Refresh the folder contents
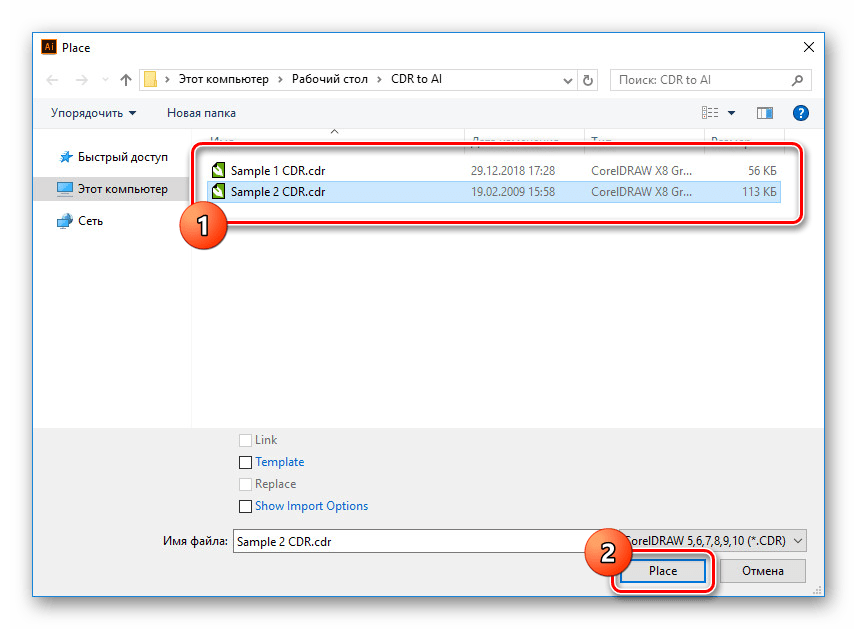The width and height of the screenshot is (857, 629). point(588,80)
